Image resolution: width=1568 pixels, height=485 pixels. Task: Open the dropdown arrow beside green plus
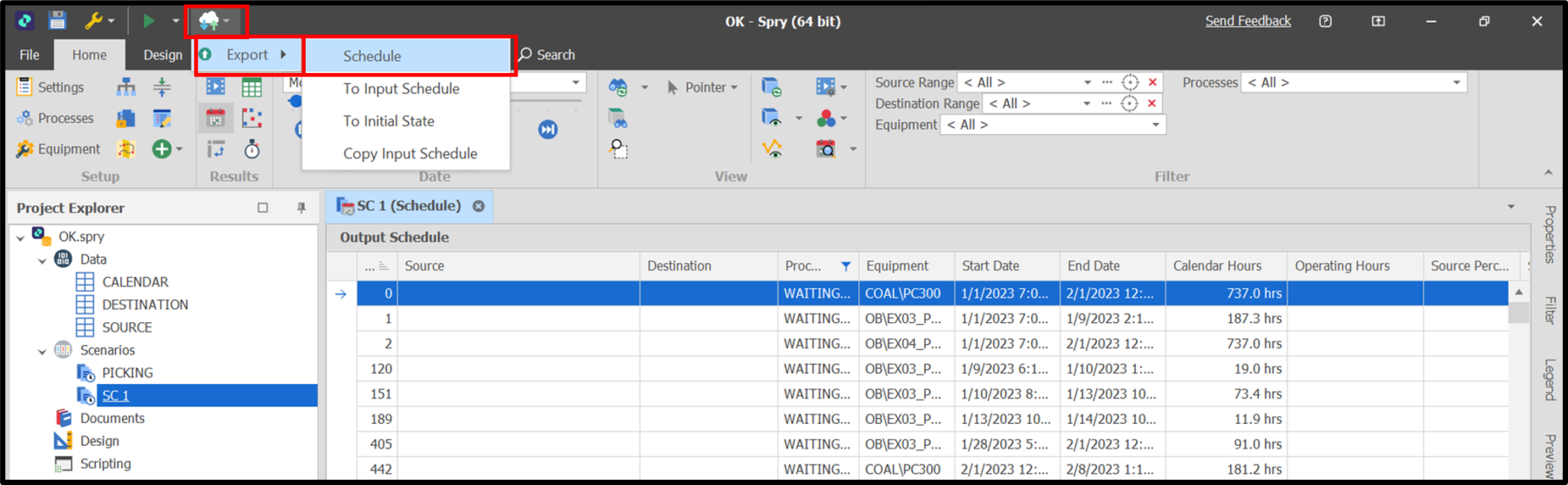[179, 149]
